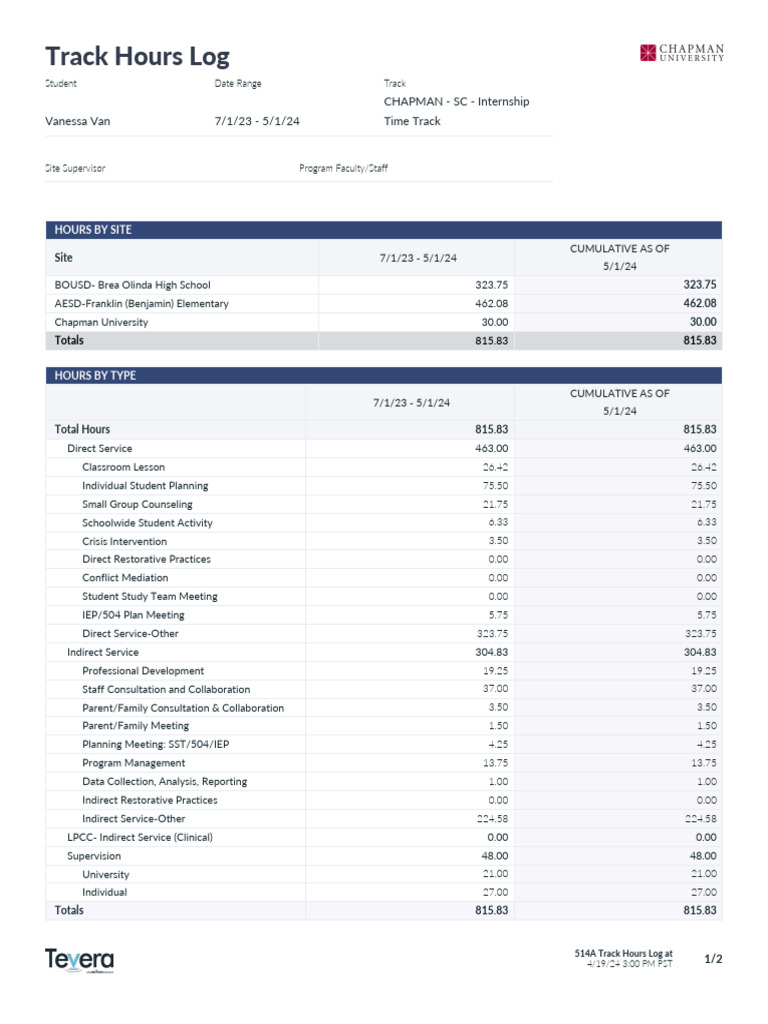Select AESD-Franklin (Benjamin) Elementary site row
Viewport: 768px width, 1024px height.
point(141,303)
